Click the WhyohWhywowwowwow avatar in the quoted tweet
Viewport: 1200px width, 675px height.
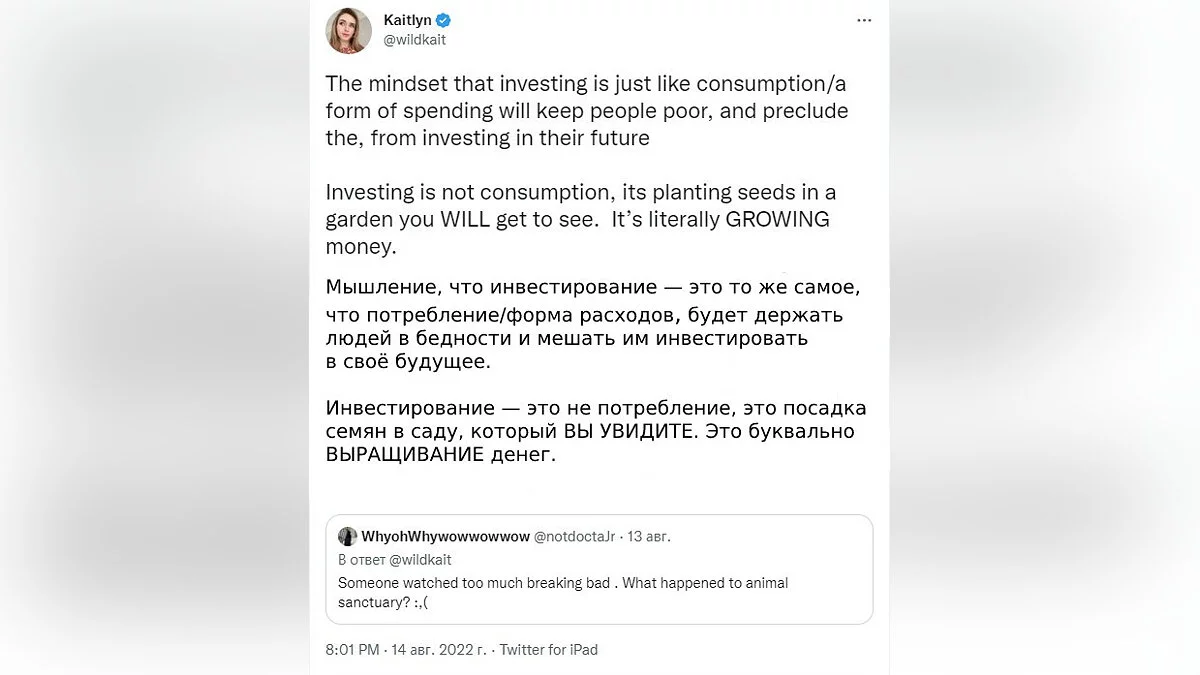[347, 537]
